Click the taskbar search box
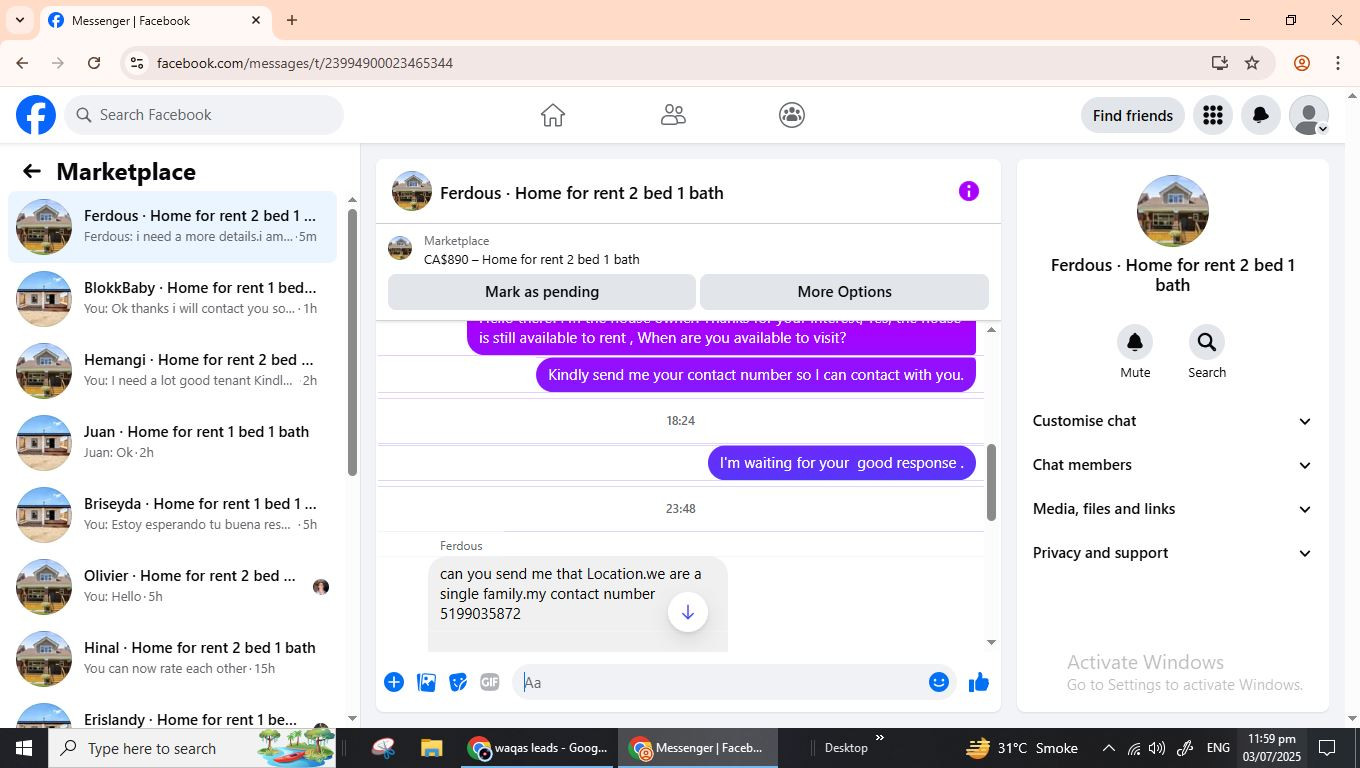This screenshot has width=1360, height=768. pyautogui.click(x=192, y=748)
